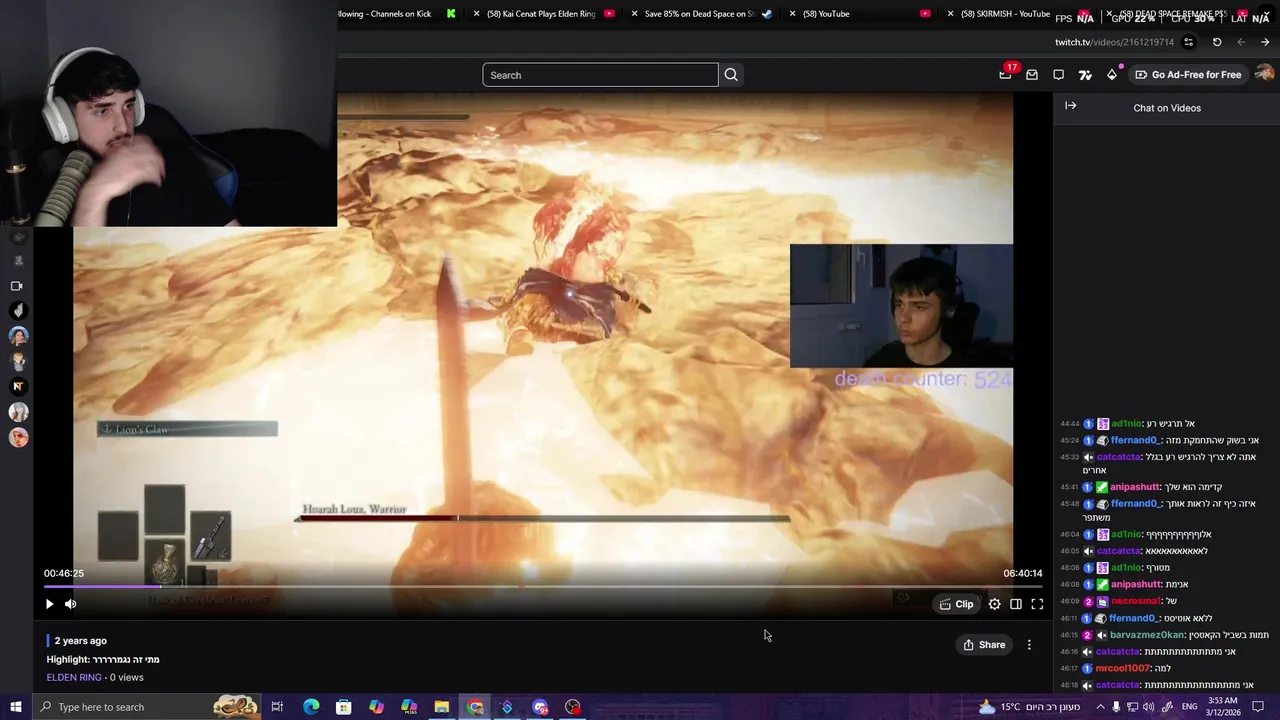Viewport: 1280px width, 720px height.
Task: Launch Microsoft Edge from taskbar
Action: tap(311, 707)
